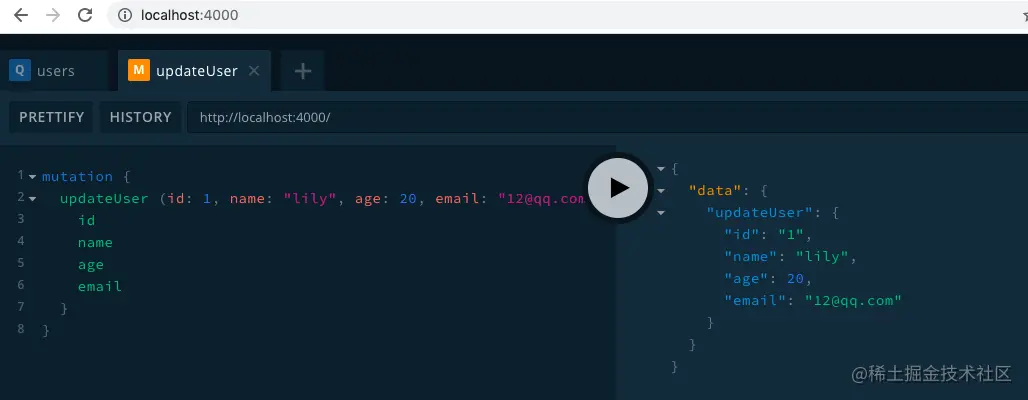
Task: Reload the page with the refresh icon
Action: coord(85,15)
